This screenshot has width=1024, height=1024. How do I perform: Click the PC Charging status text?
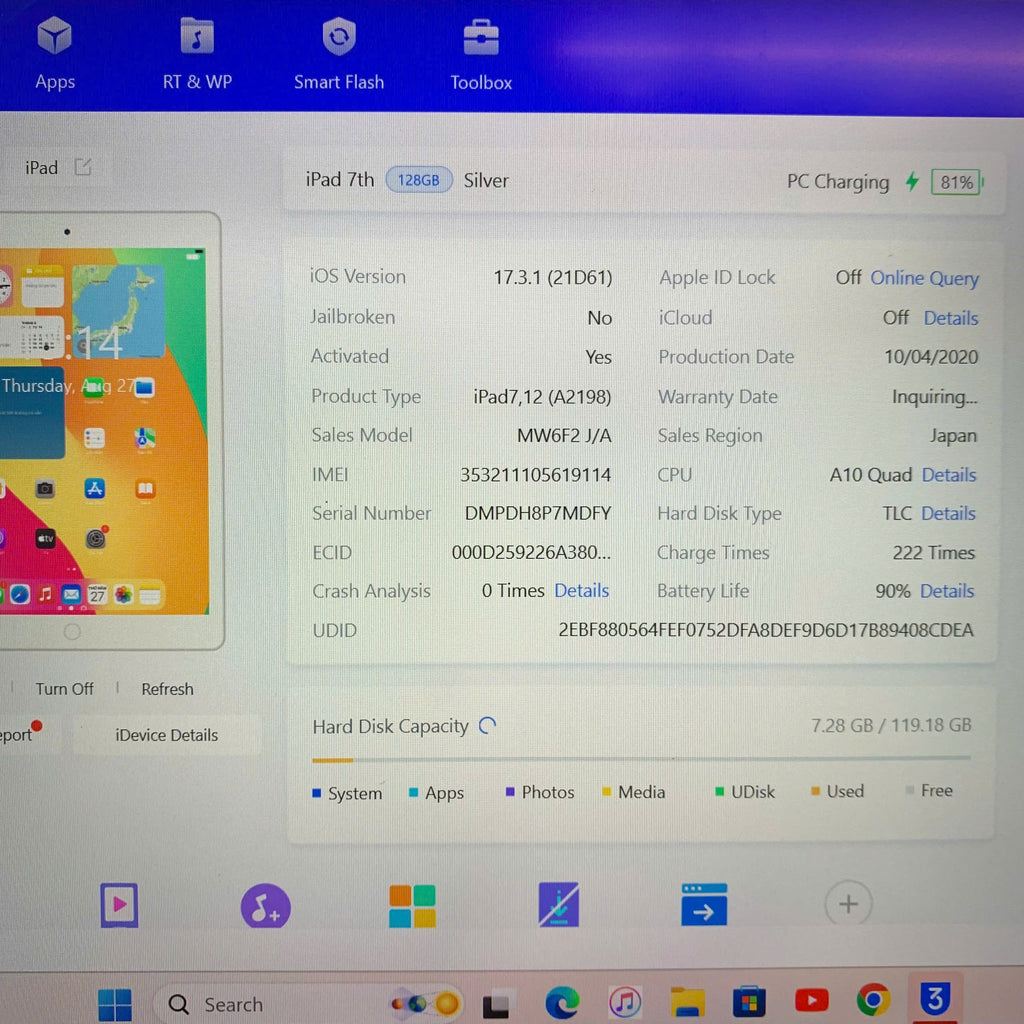[x=838, y=182]
